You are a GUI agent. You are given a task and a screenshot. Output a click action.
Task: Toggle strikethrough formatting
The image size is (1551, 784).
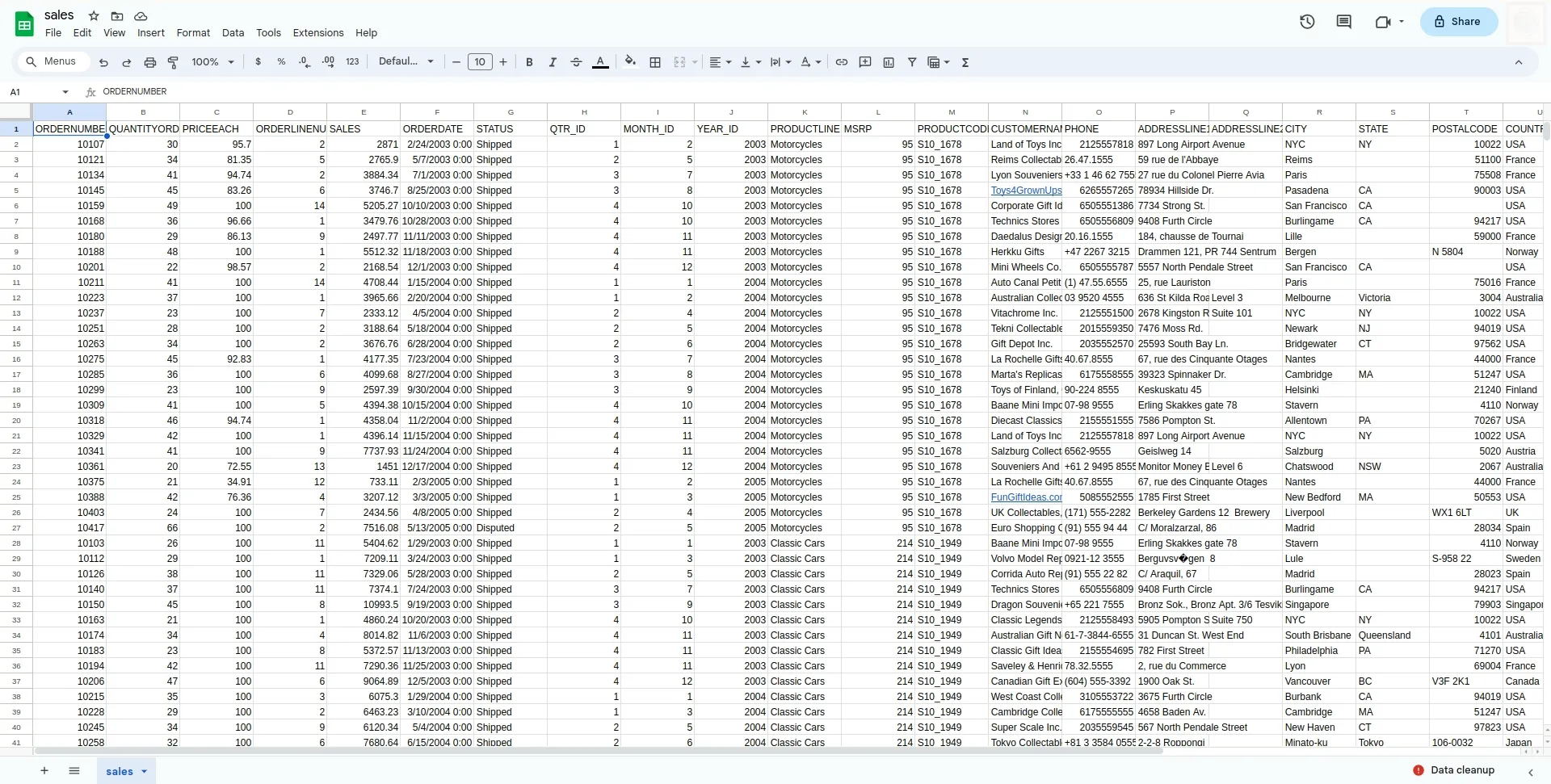tap(576, 62)
